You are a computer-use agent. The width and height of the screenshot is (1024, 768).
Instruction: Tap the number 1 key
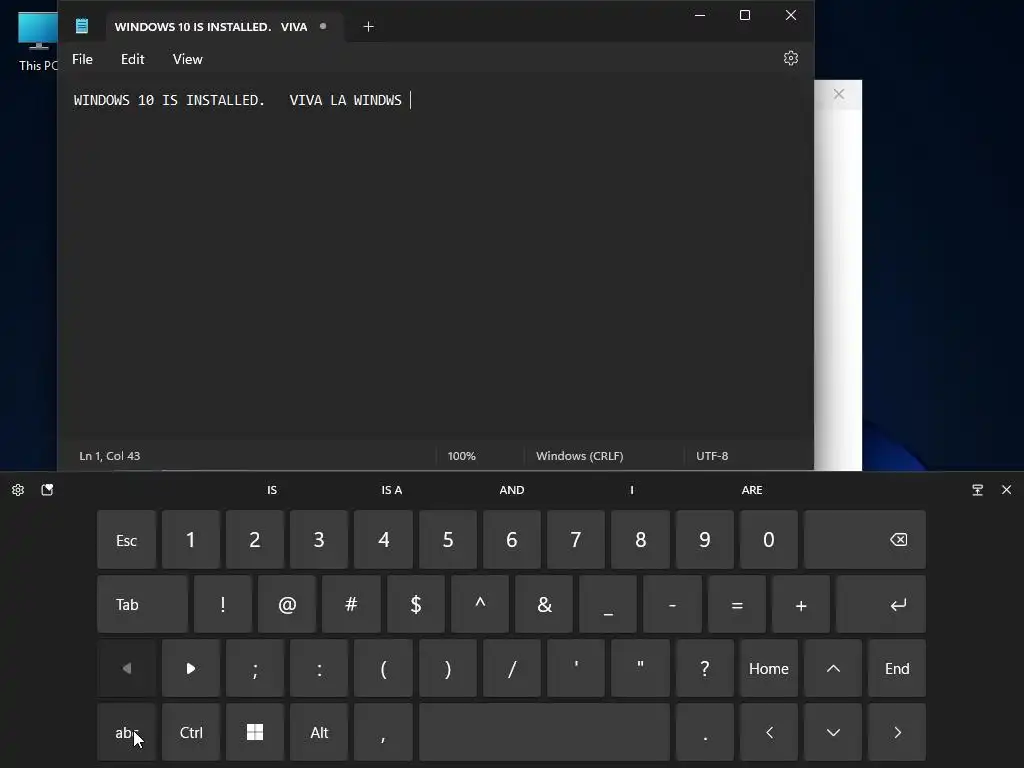coord(191,539)
